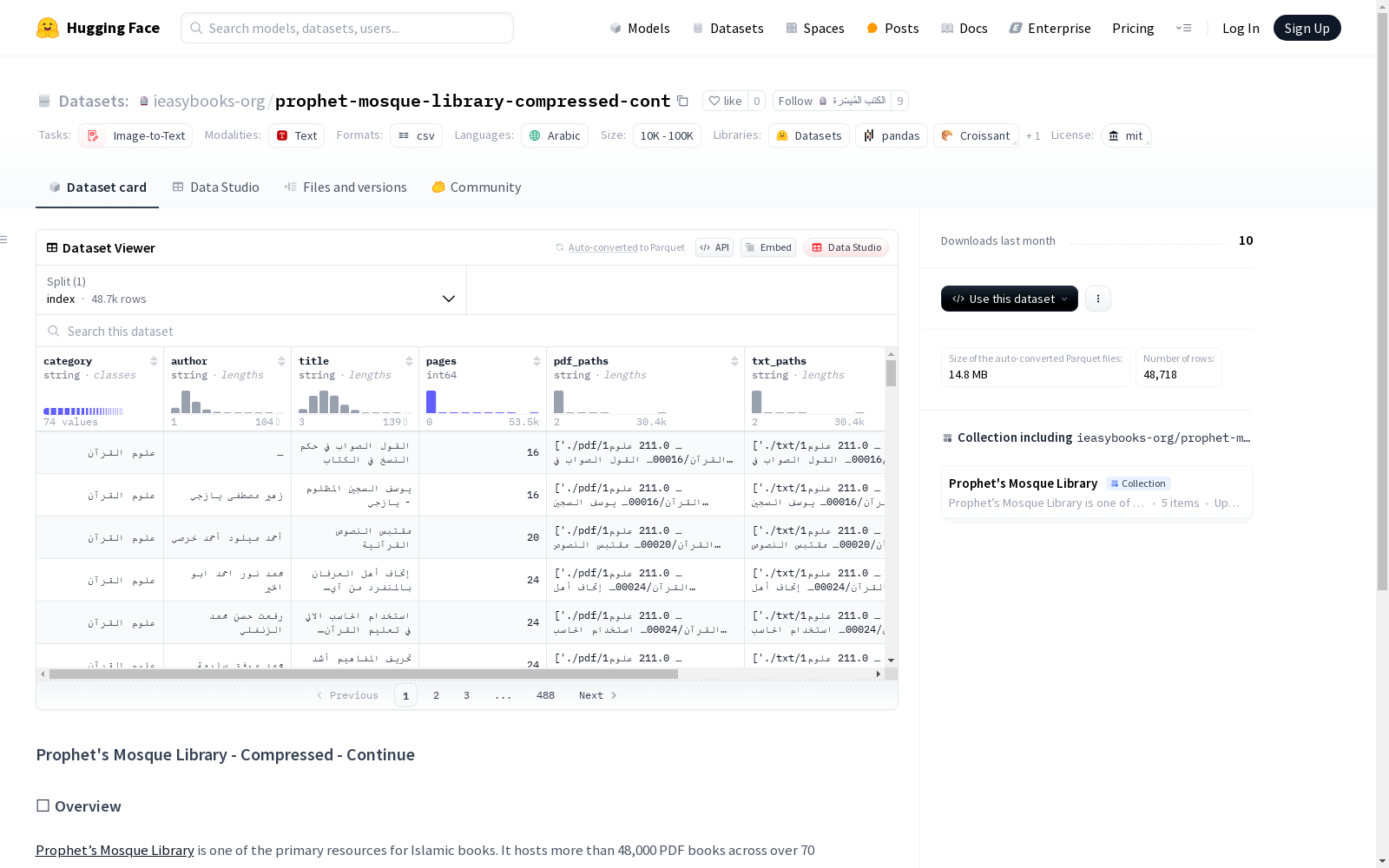Open the Files and versions tab
This screenshot has width=1389, height=868.
[346, 187]
